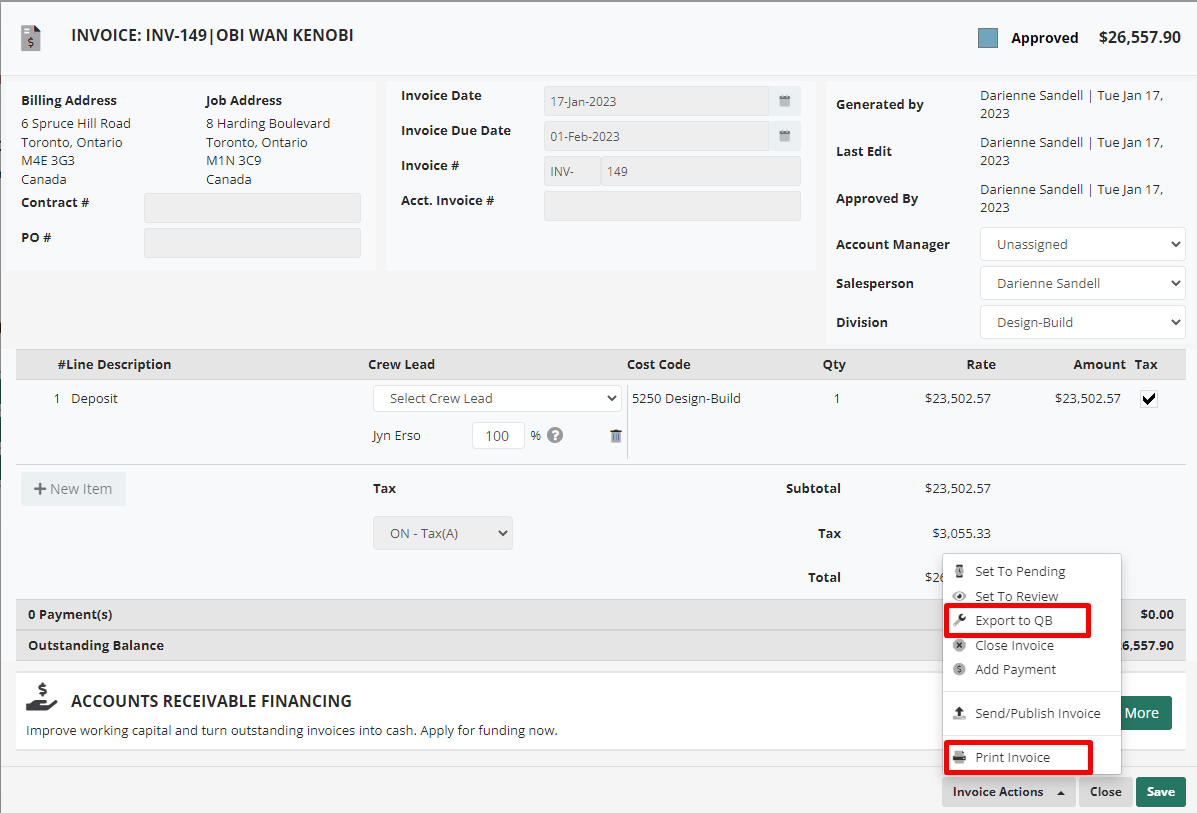Open the Salesperson dropdown
Screen dimensions: 1197x813
pos(1082,283)
